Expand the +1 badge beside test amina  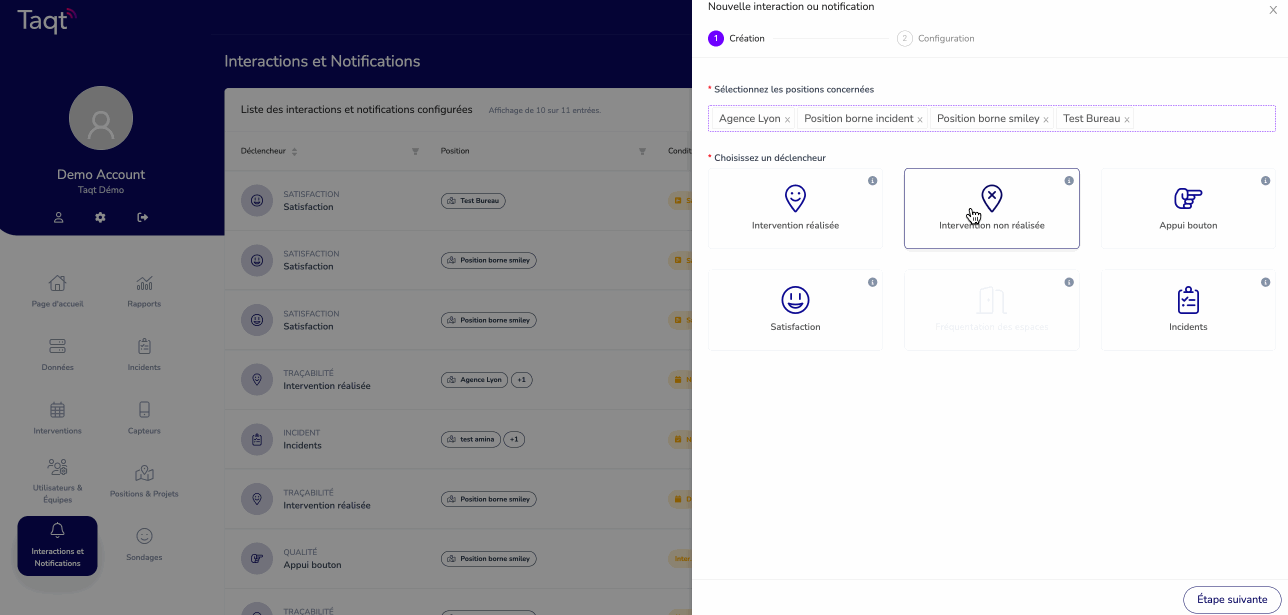pos(513,439)
